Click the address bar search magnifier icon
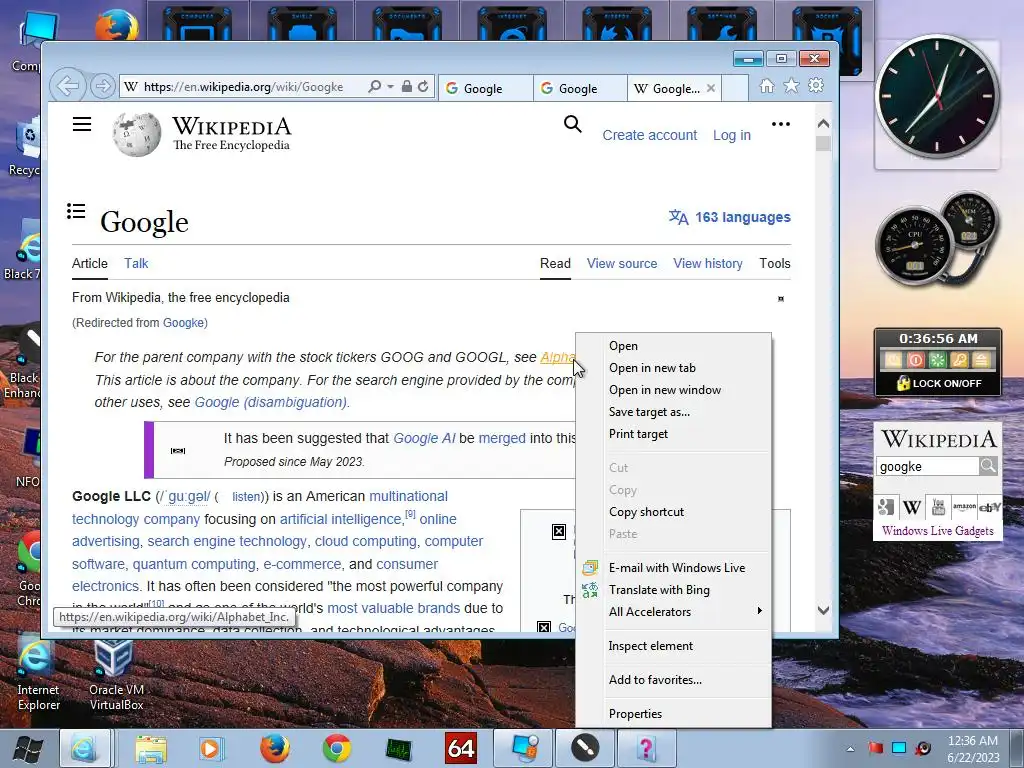The width and height of the screenshot is (1024, 768). point(374,86)
